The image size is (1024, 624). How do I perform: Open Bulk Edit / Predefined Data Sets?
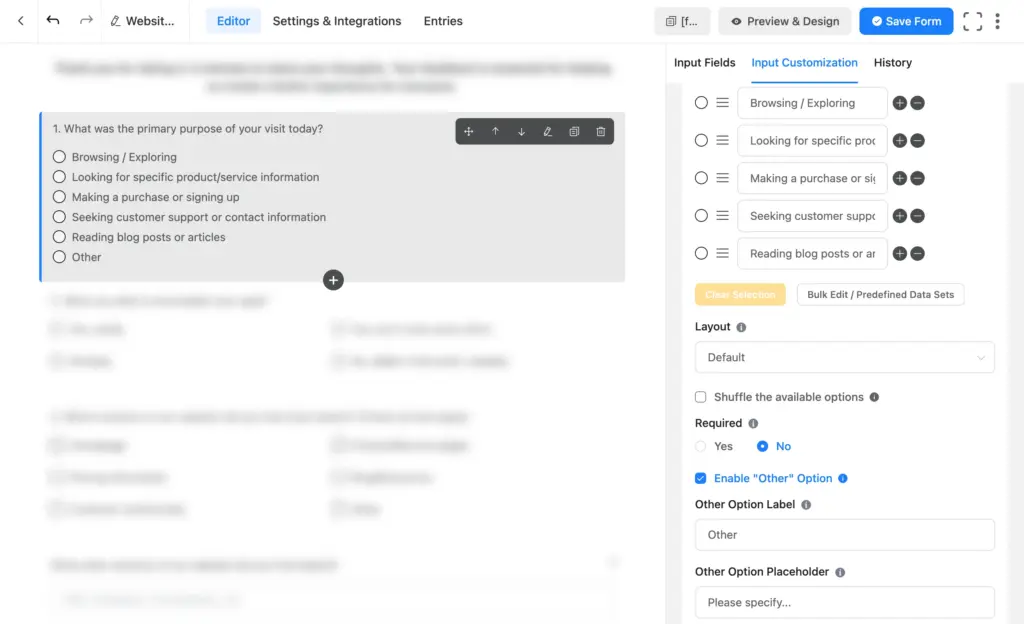880,294
